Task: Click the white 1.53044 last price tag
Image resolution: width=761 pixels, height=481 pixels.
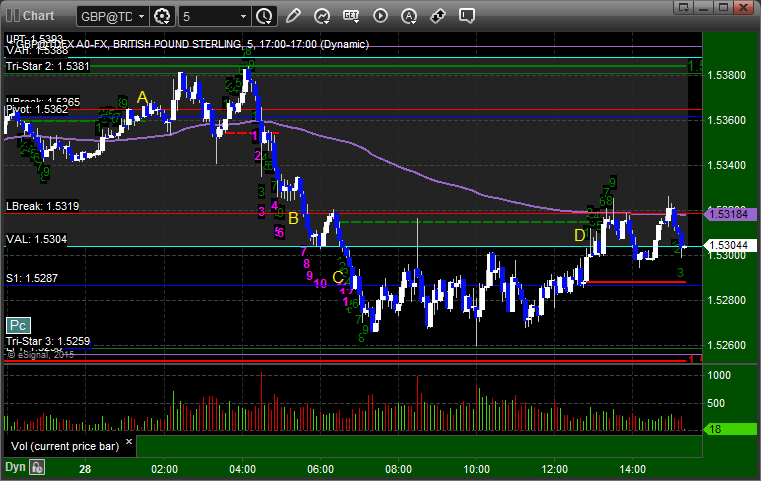Action: pyautogui.click(x=730, y=245)
